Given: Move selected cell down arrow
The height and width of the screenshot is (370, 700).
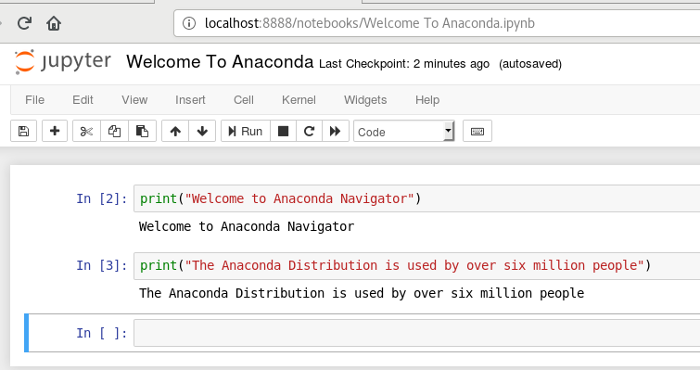Looking at the screenshot, I should click(x=202, y=131).
